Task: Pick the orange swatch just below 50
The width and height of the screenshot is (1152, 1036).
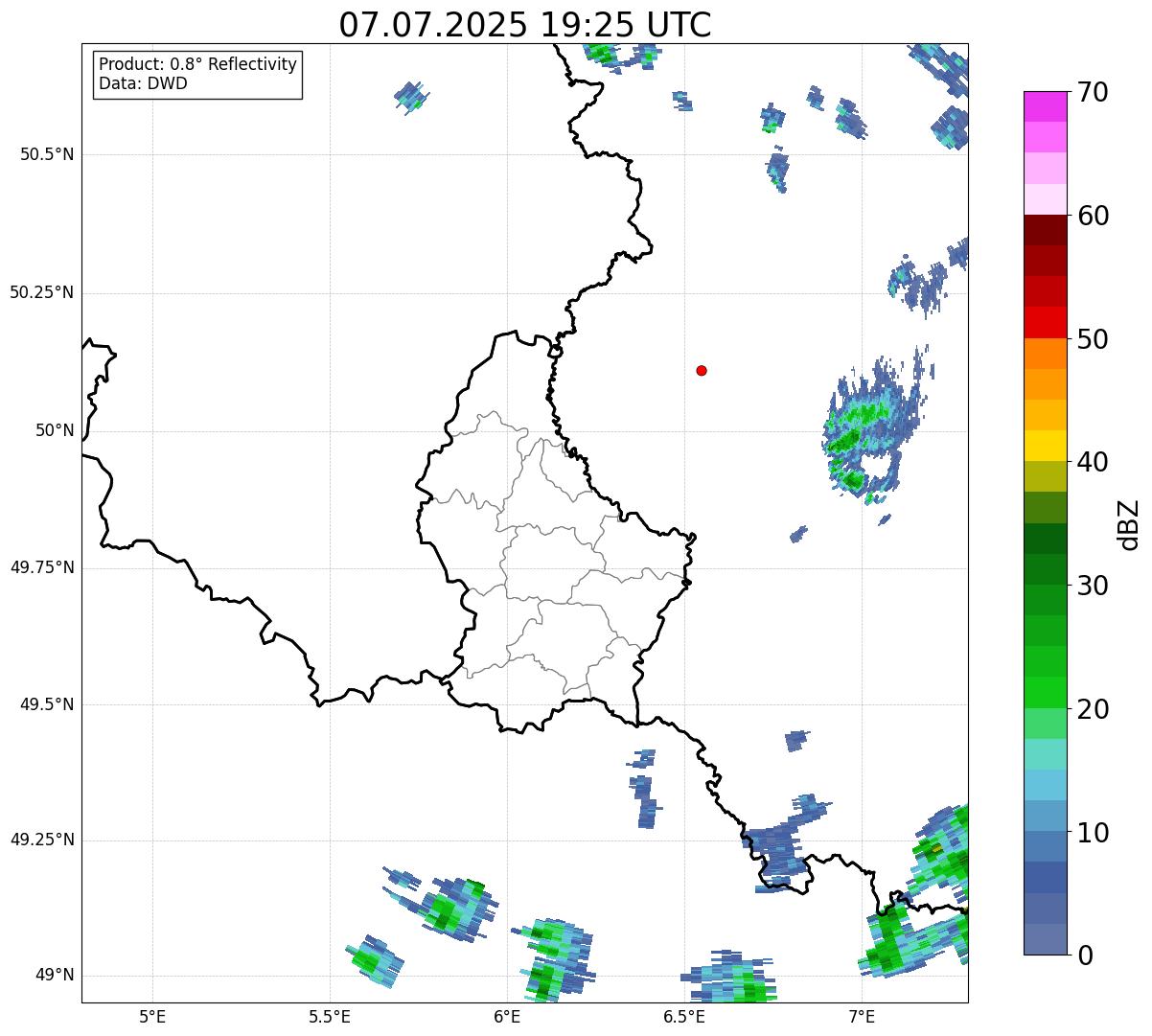Action: pyautogui.click(x=1045, y=354)
